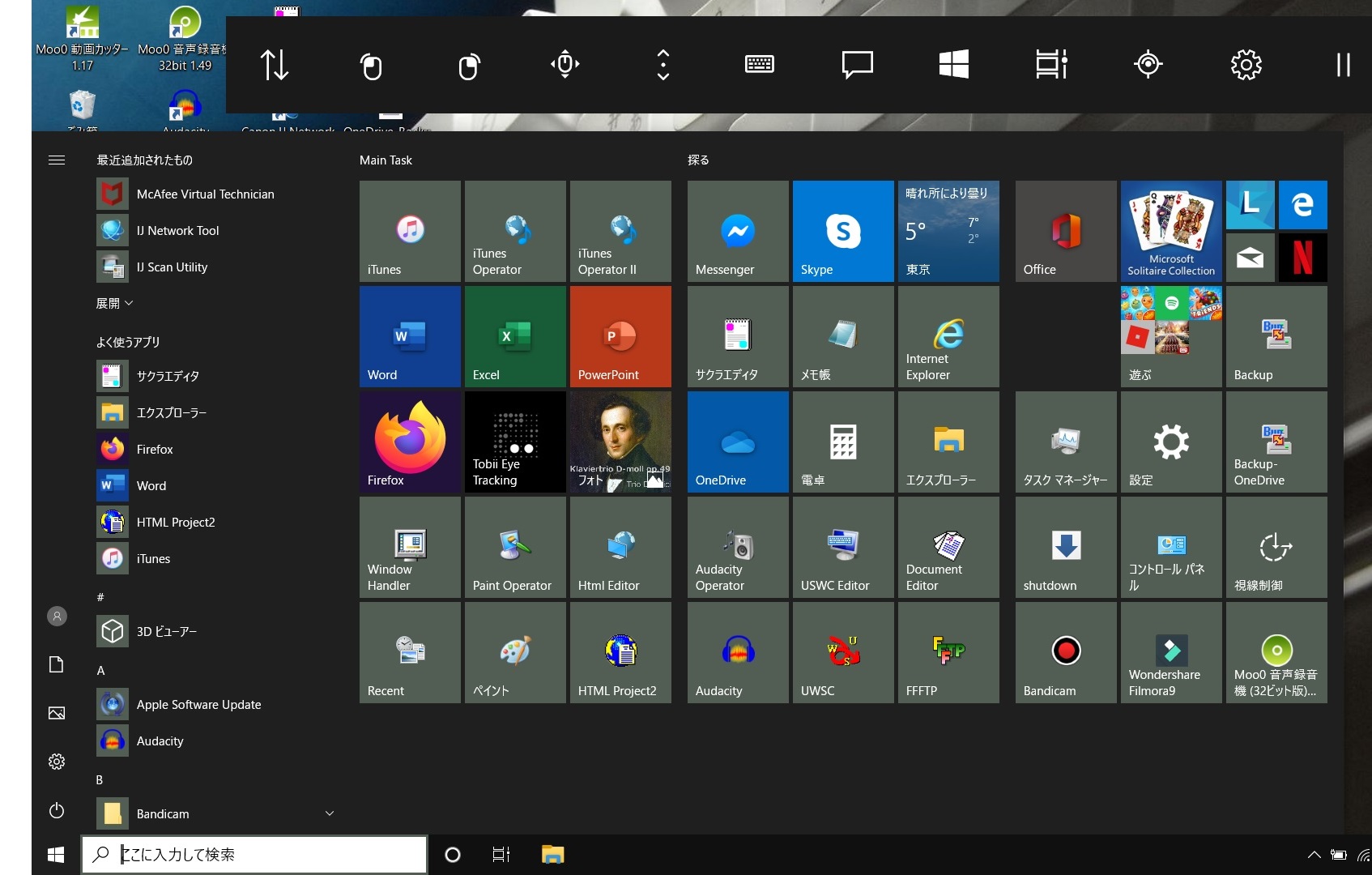Image resolution: width=1372 pixels, height=875 pixels.
Task: Launch the FFFTP tile
Action: [x=948, y=652]
